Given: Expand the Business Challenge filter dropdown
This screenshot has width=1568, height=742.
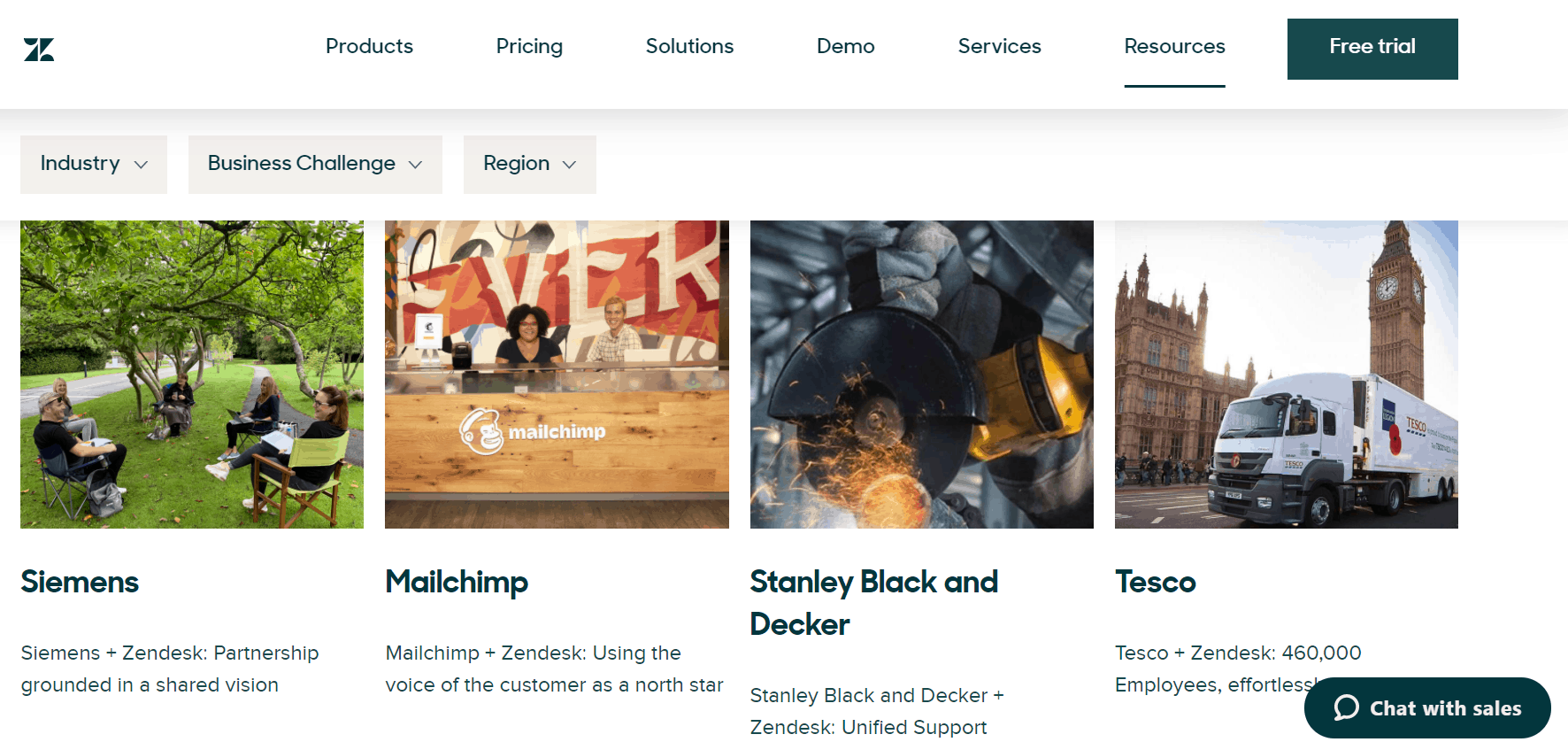Looking at the screenshot, I should pos(315,164).
